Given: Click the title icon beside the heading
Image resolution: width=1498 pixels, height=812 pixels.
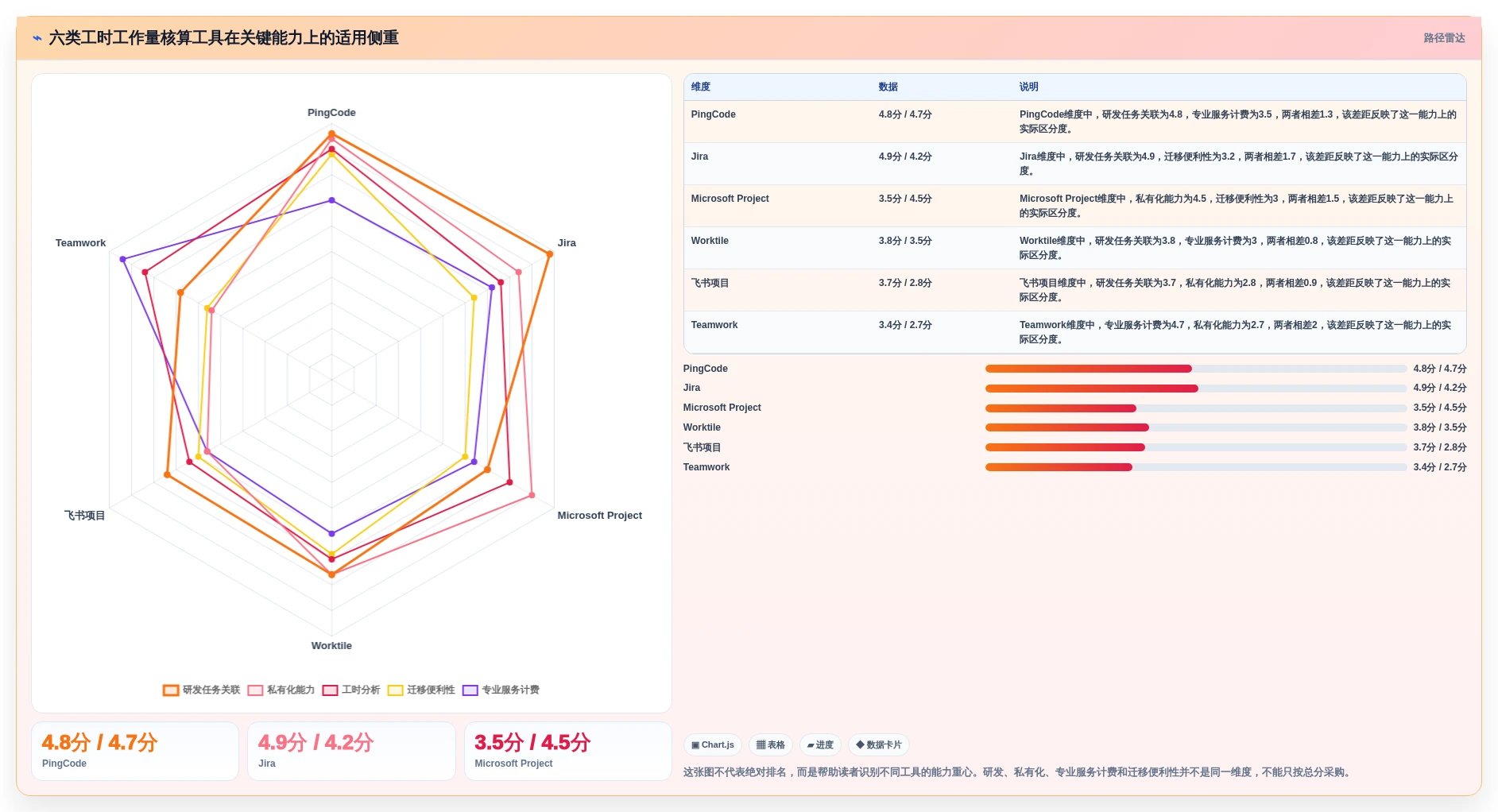Looking at the screenshot, I should click(37, 38).
